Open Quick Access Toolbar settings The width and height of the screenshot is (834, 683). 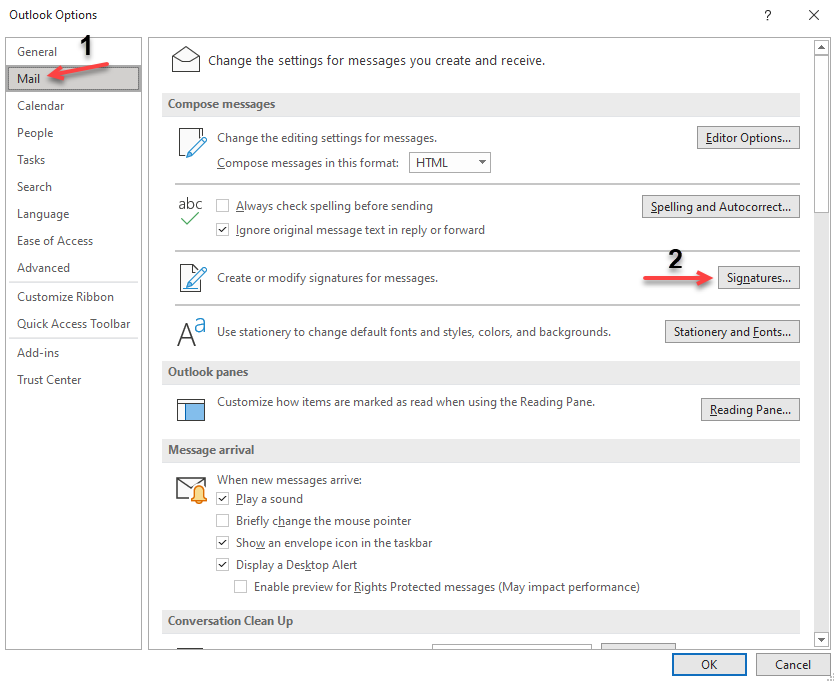[73, 324]
